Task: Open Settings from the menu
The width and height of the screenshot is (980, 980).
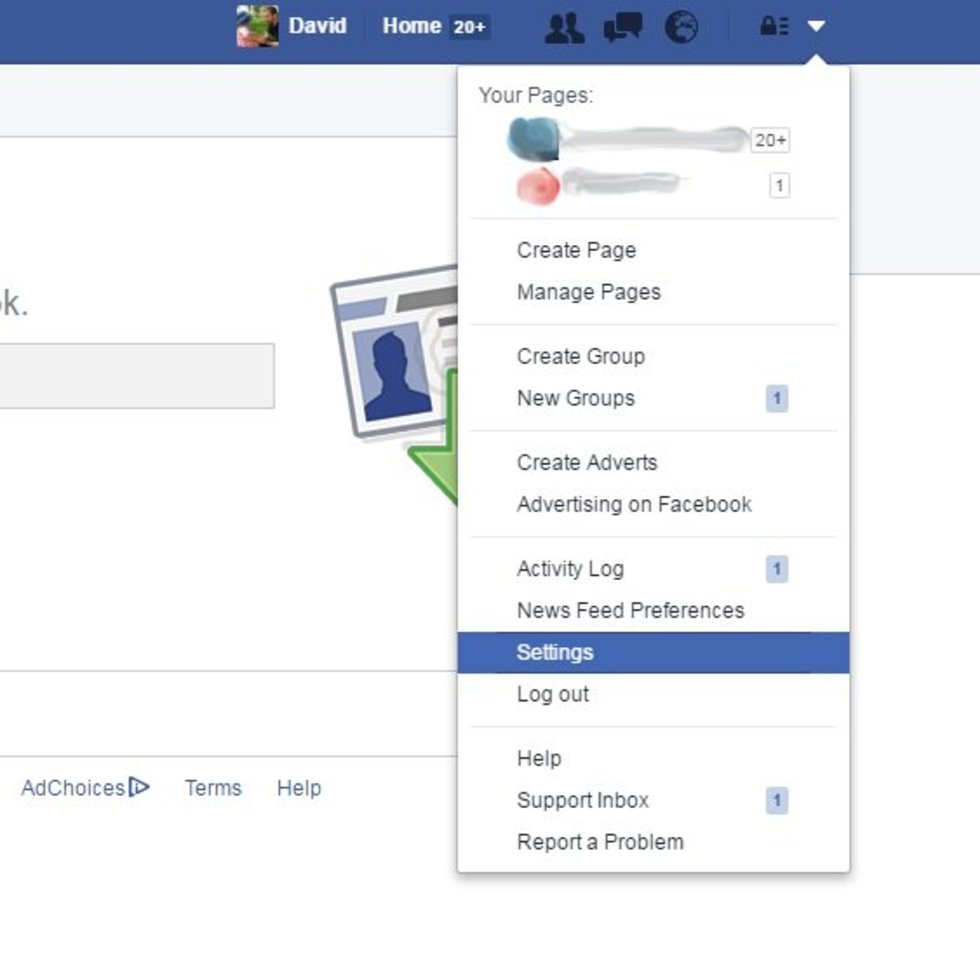Action: coord(653,652)
